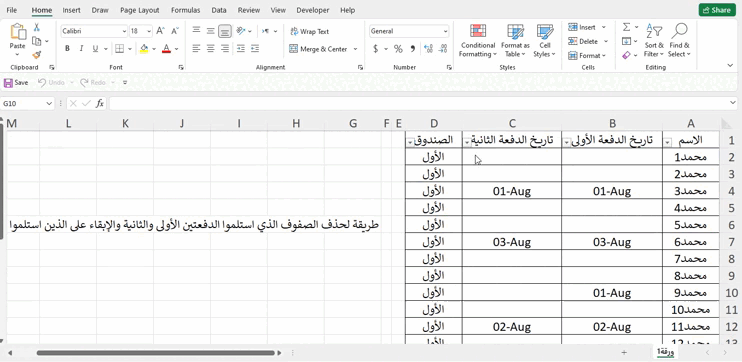Click the percent style icon

point(398,49)
